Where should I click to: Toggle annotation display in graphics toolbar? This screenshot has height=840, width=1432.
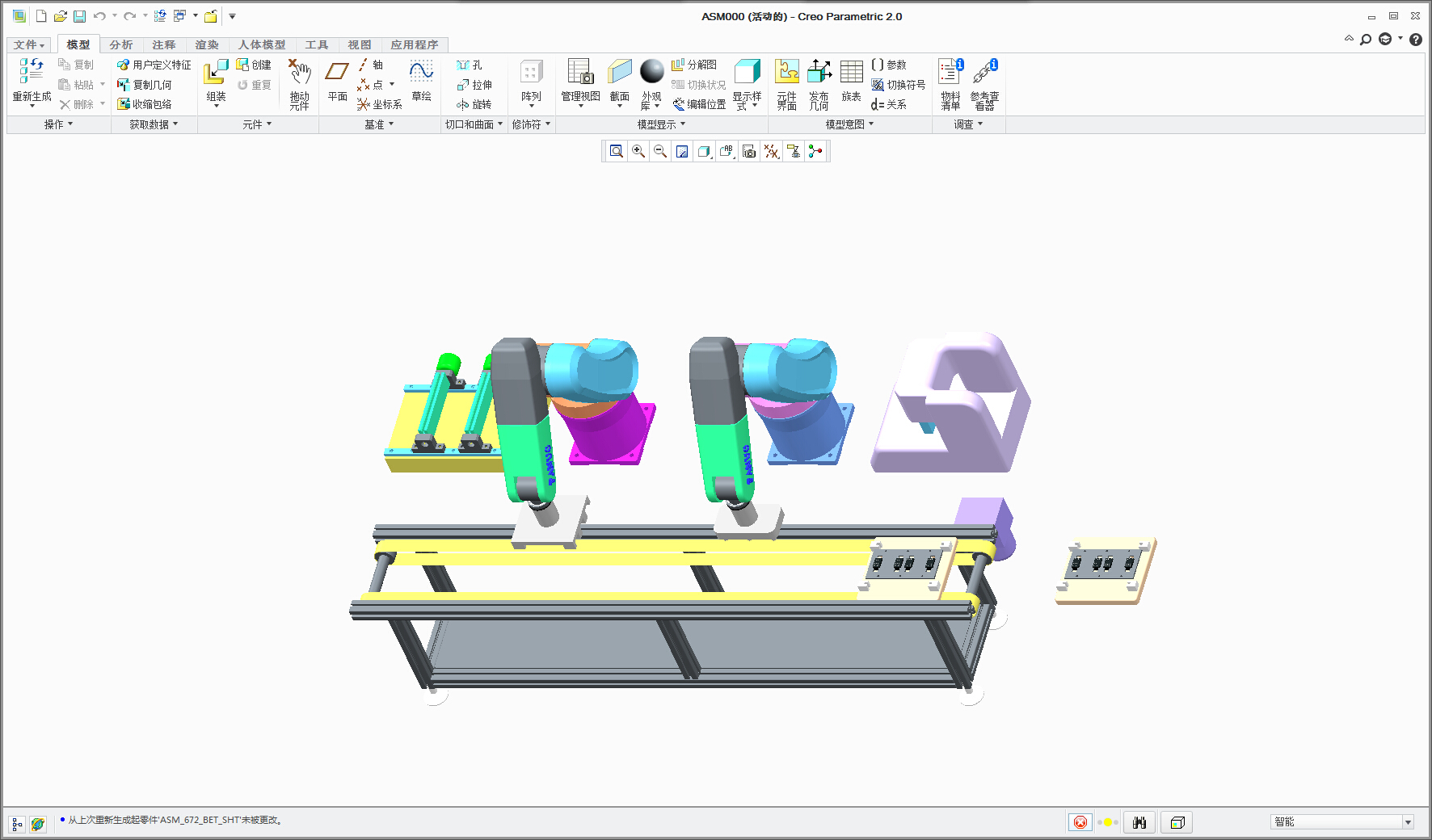tap(725, 151)
